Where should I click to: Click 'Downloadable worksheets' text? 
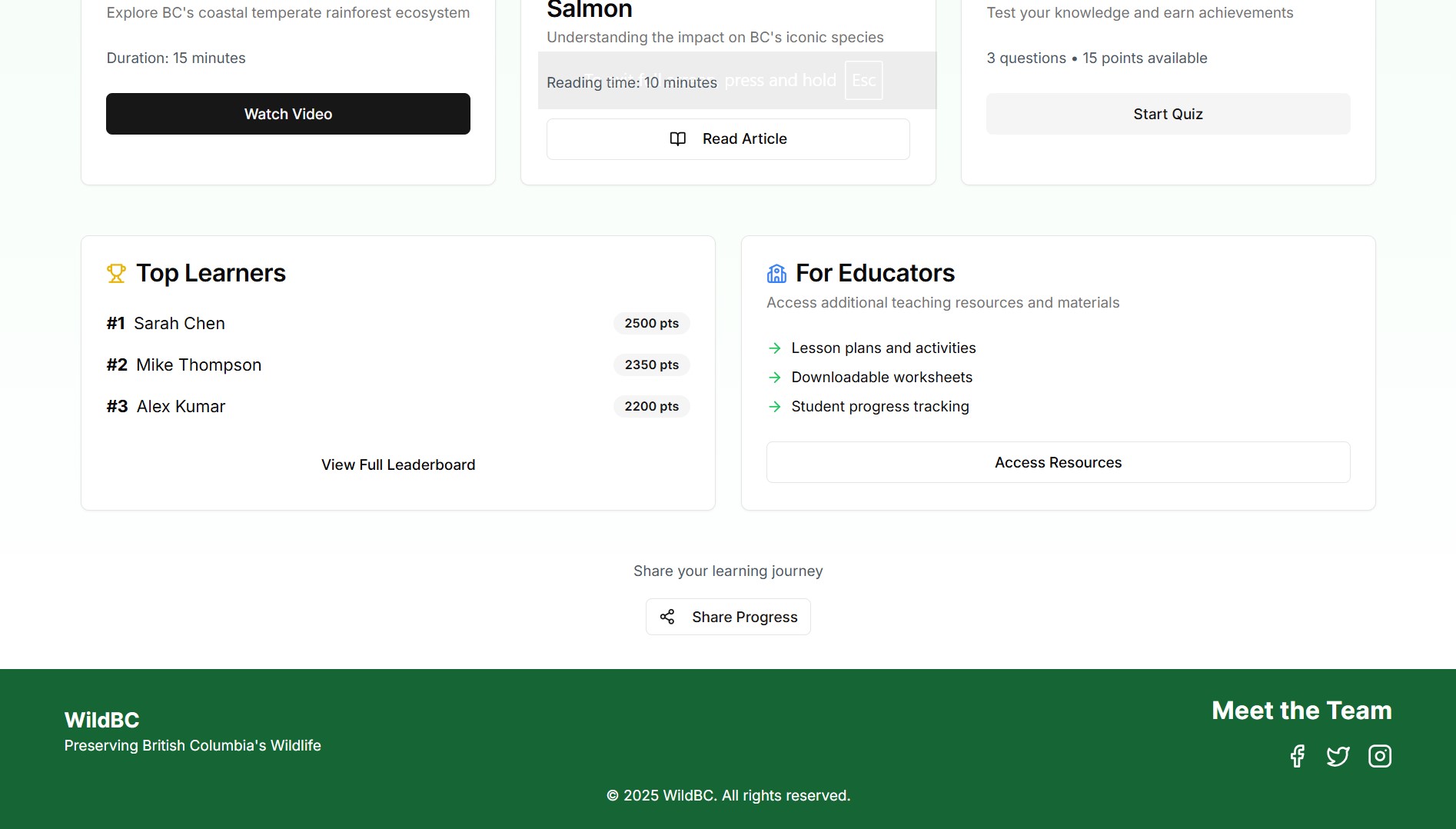click(x=882, y=378)
